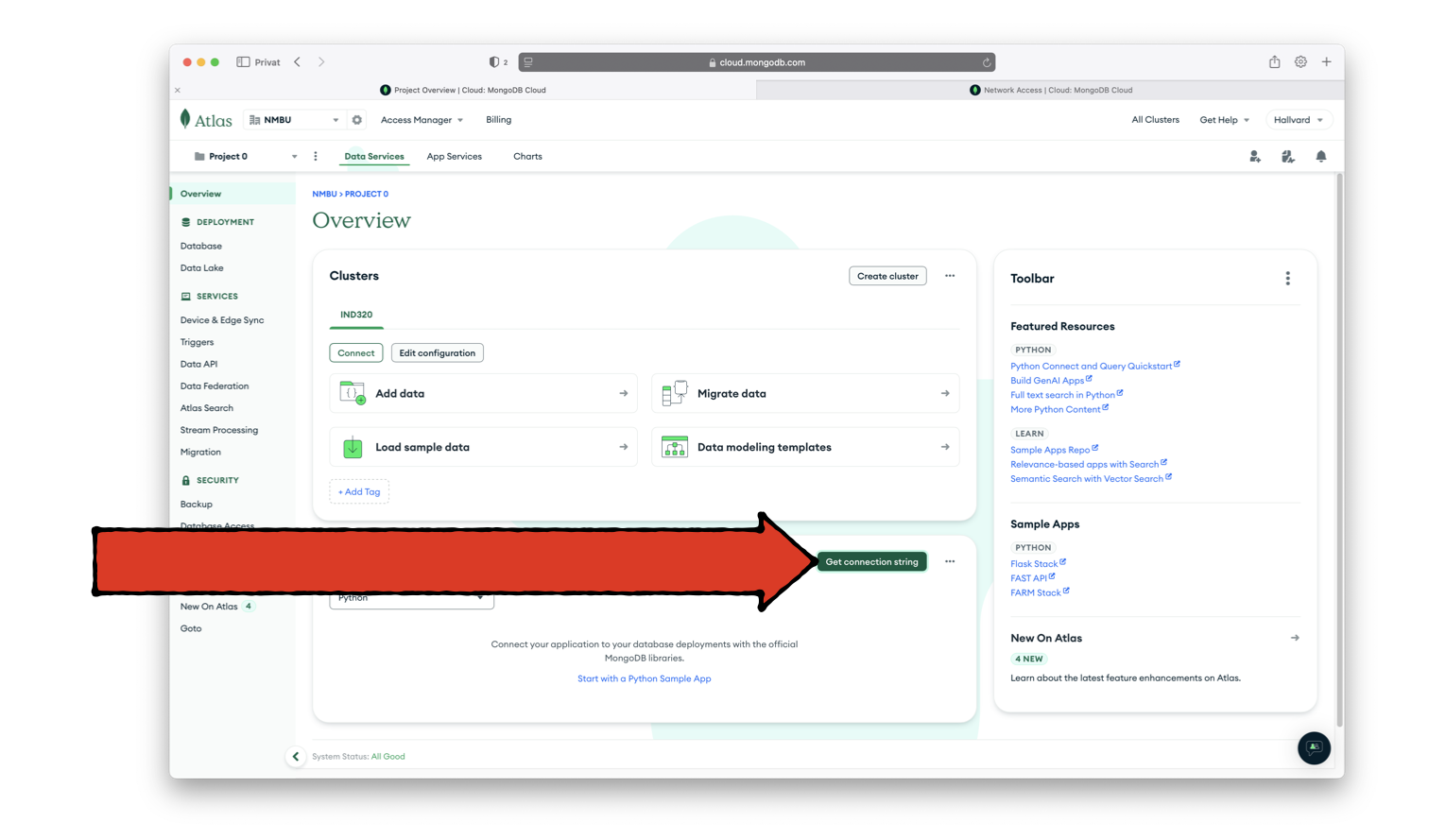This screenshot has height=840, width=1429.
Task: Open Atlas Search in sidebar
Action: click(207, 408)
